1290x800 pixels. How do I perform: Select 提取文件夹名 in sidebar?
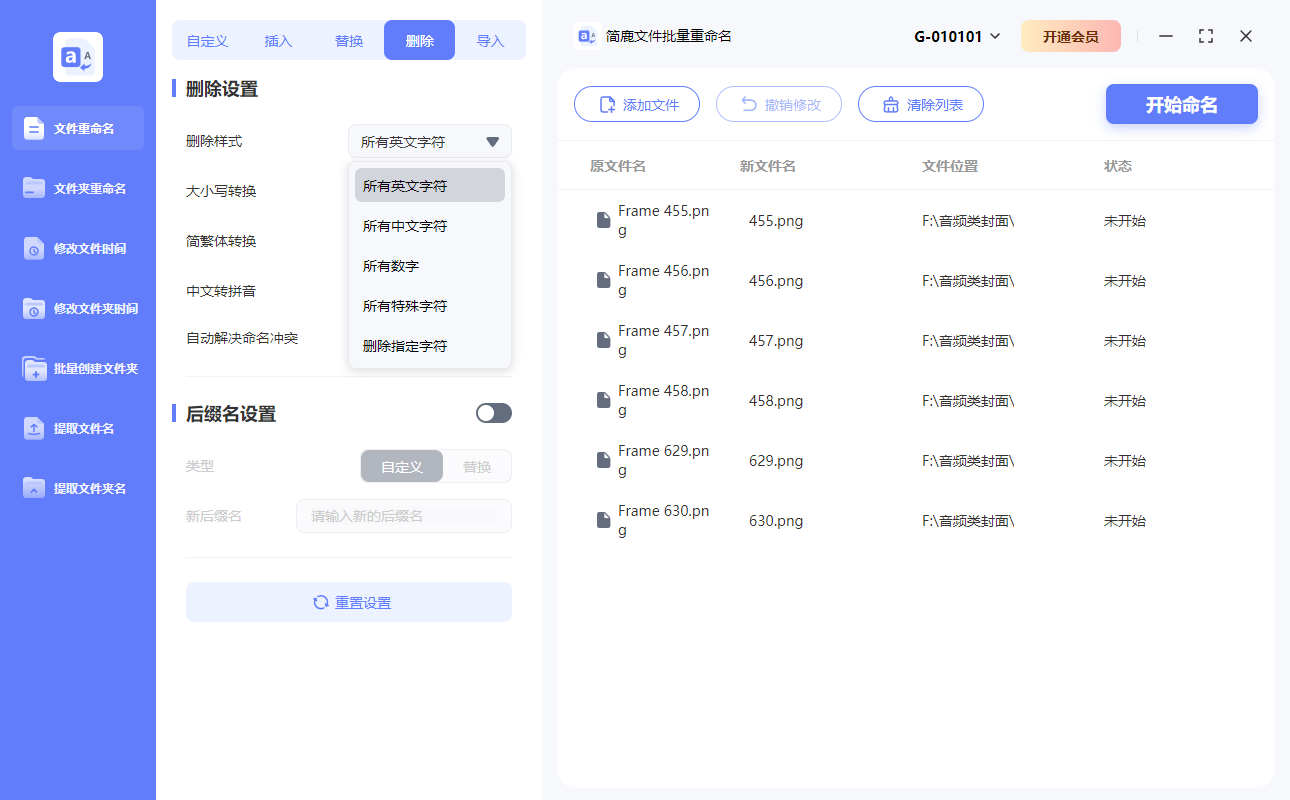click(77, 488)
